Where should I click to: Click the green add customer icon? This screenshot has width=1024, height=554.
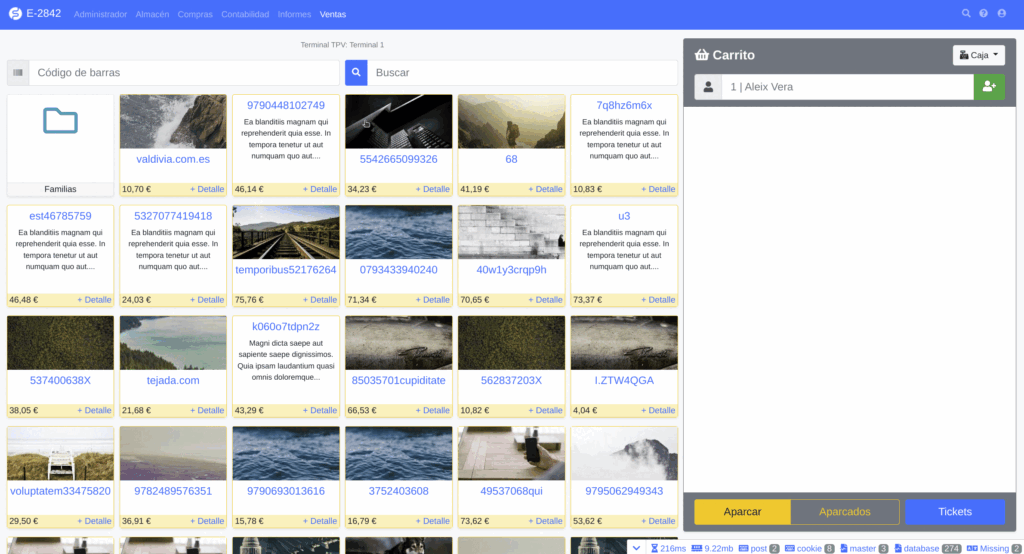(x=989, y=87)
